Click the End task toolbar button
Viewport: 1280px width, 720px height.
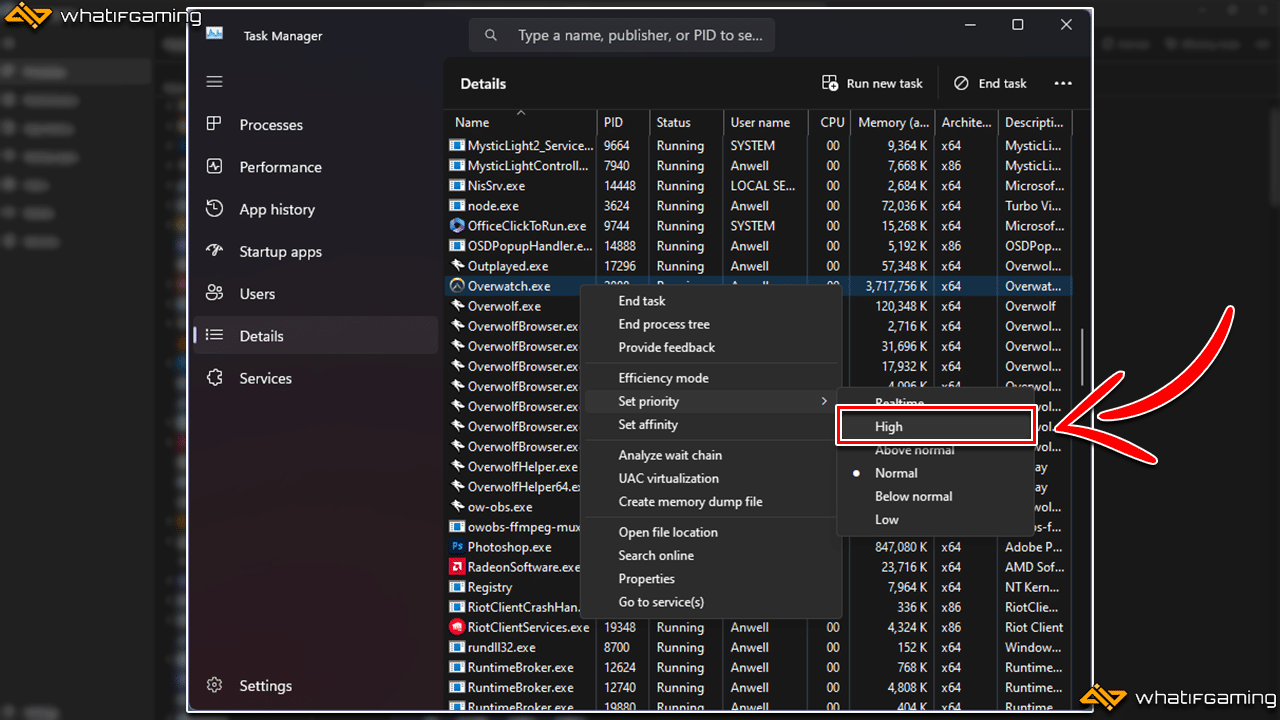pyautogui.click(x=990, y=83)
